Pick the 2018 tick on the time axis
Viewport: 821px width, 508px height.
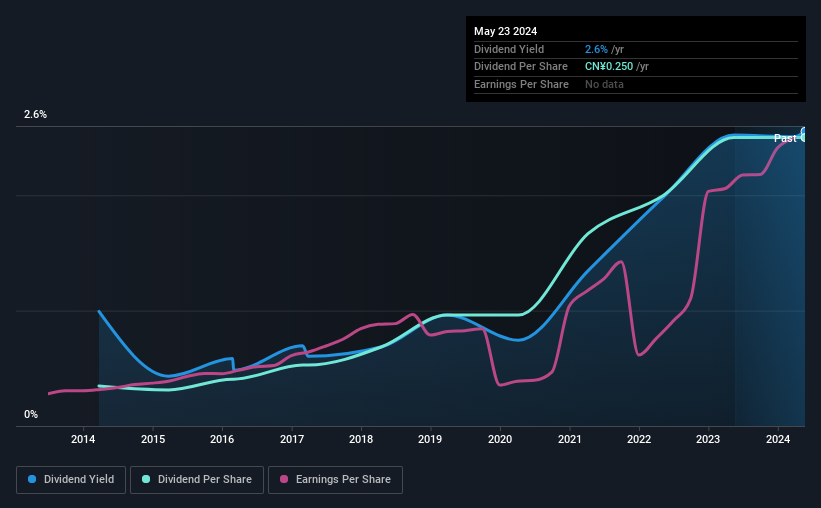click(361, 439)
